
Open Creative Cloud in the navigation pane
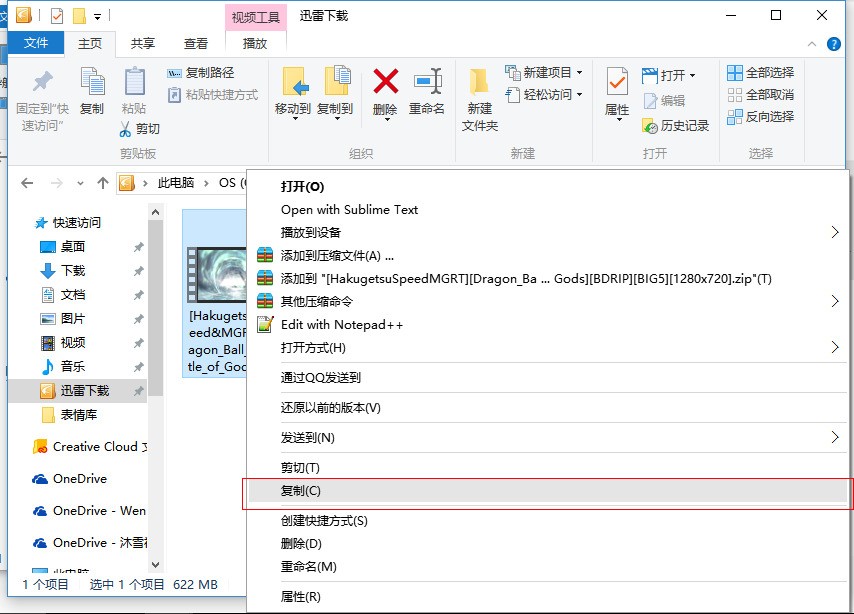coord(89,447)
